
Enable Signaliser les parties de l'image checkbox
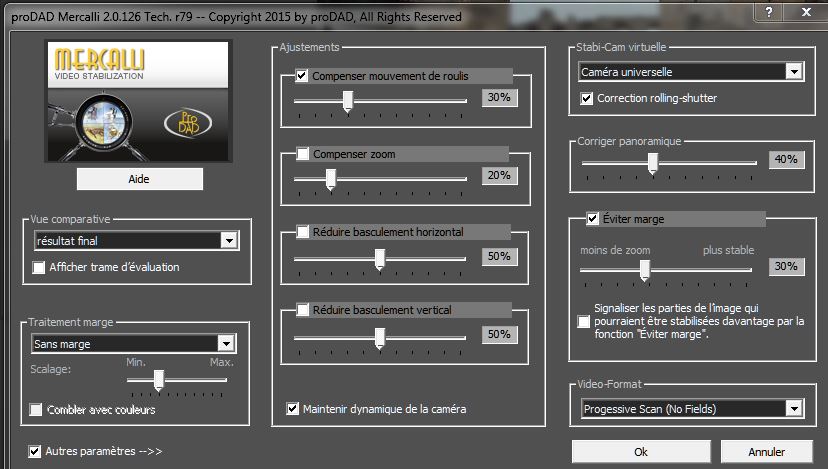tap(584, 322)
